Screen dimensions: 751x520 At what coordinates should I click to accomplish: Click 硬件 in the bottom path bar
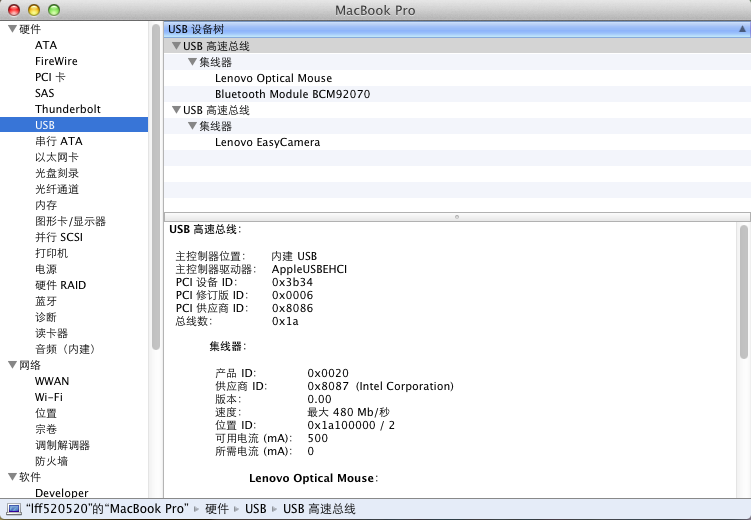click(217, 509)
